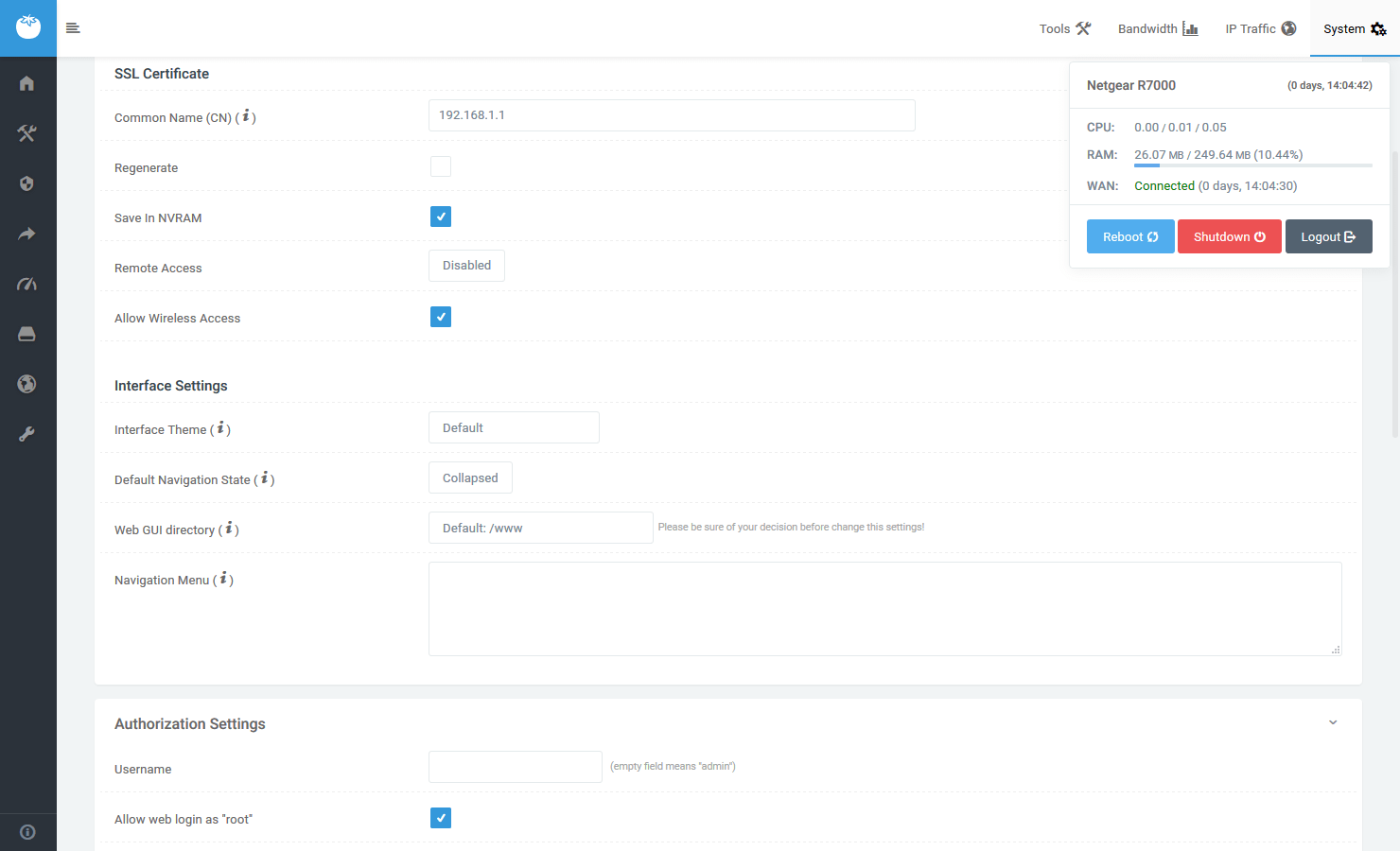Open the Bandwidth menu in top bar
The height and width of the screenshot is (851, 1400).
tap(1157, 28)
